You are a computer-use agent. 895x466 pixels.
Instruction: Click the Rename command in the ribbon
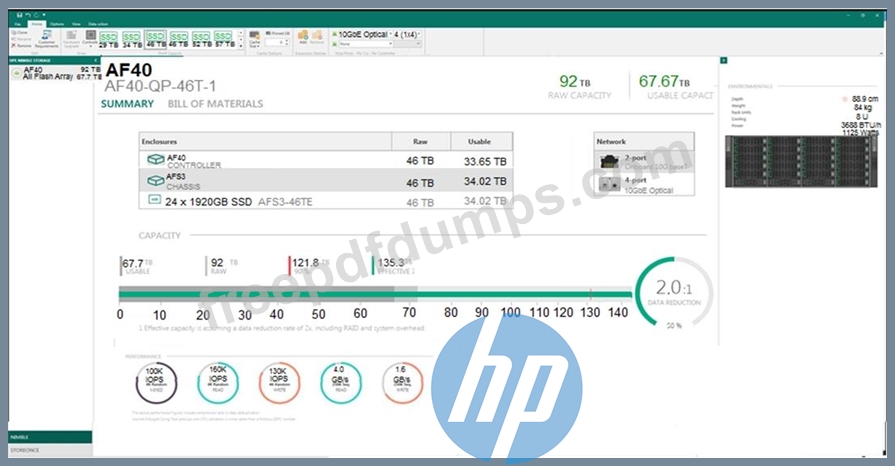21,39
